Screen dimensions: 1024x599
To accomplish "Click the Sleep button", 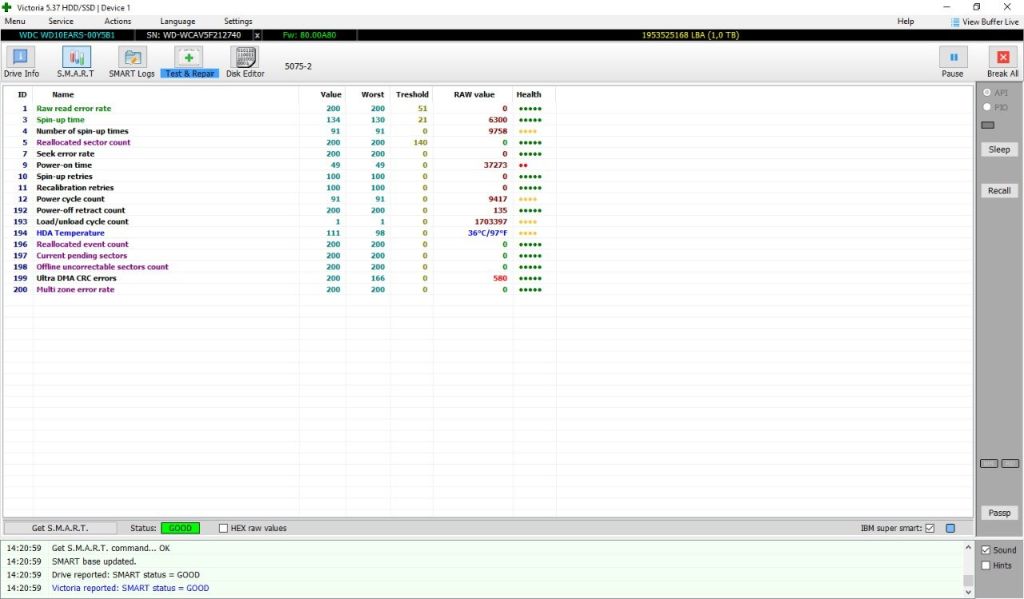I will pos(999,150).
